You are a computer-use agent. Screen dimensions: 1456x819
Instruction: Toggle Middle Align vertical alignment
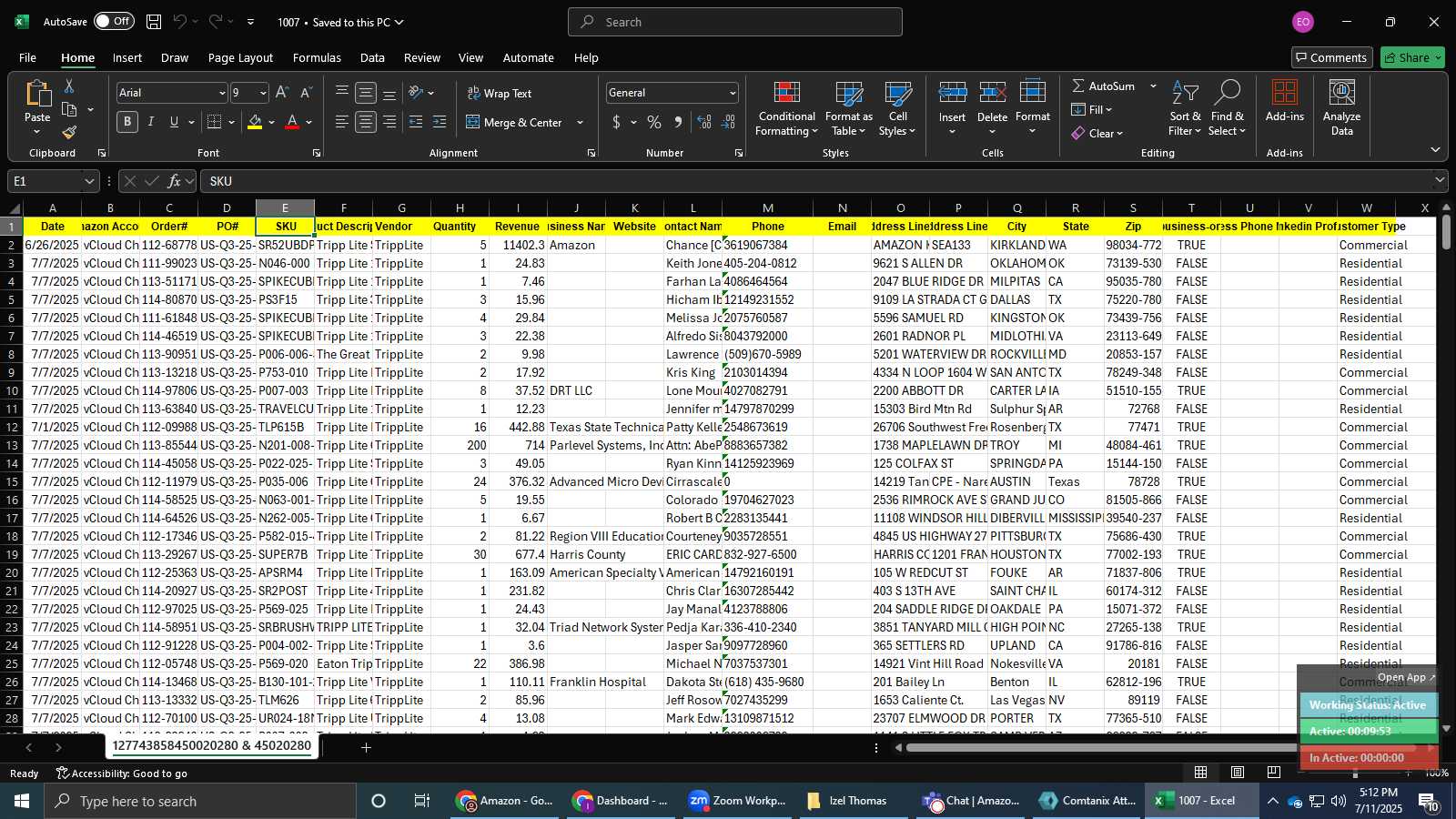coord(366,92)
